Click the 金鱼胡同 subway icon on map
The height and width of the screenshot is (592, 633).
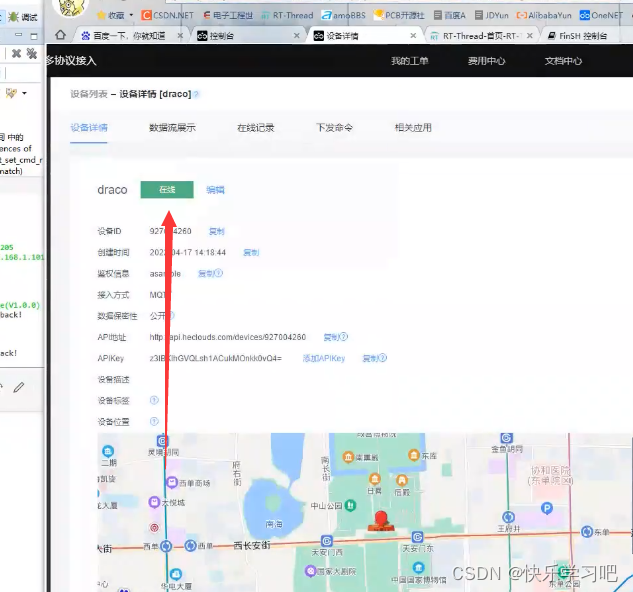507,438
